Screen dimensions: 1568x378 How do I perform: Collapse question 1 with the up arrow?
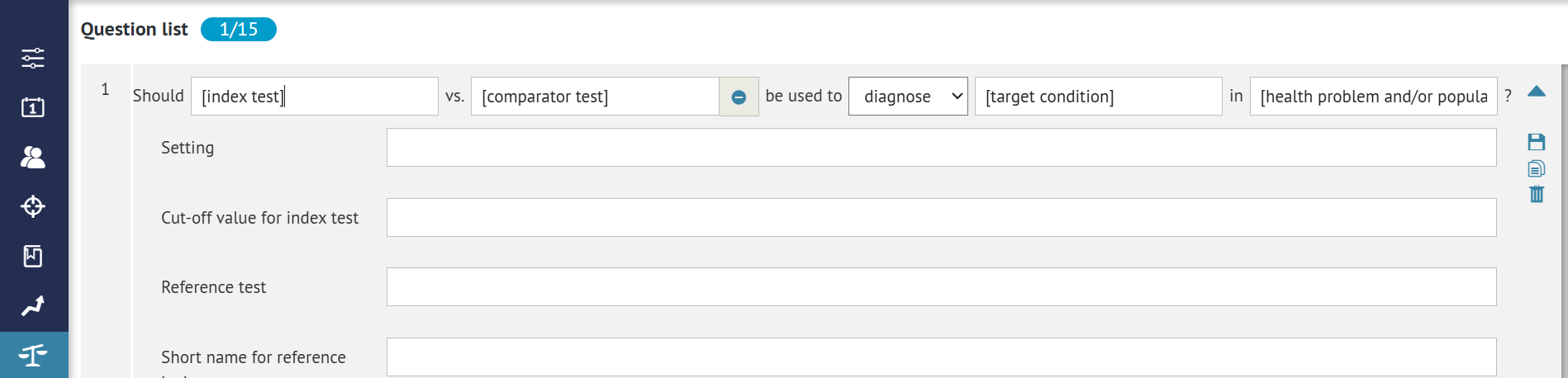(x=1537, y=92)
